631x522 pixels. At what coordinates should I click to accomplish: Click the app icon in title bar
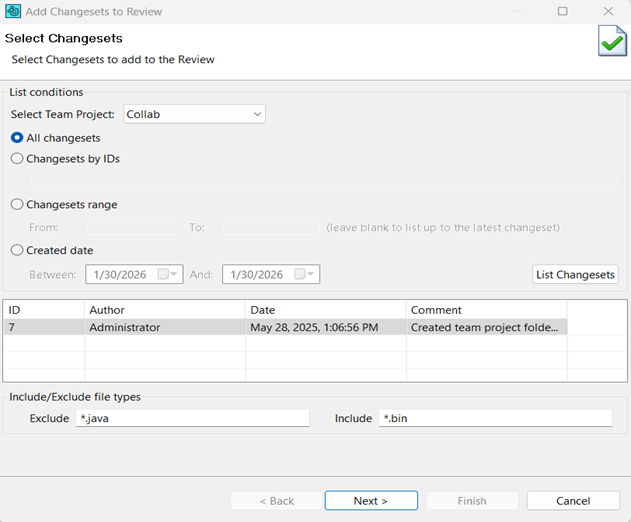(x=13, y=11)
